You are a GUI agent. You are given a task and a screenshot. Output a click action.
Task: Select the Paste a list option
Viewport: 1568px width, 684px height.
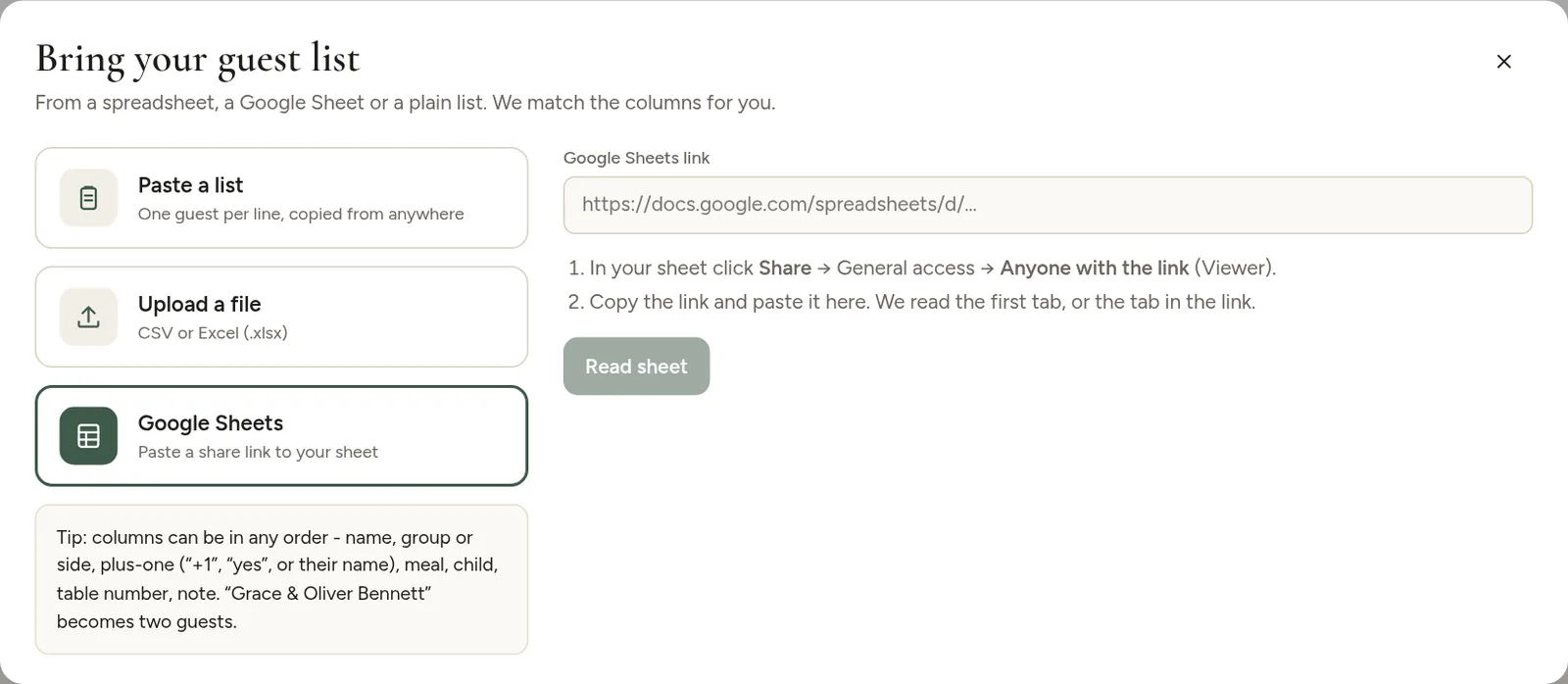pyautogui.click(x=281, y=198)
